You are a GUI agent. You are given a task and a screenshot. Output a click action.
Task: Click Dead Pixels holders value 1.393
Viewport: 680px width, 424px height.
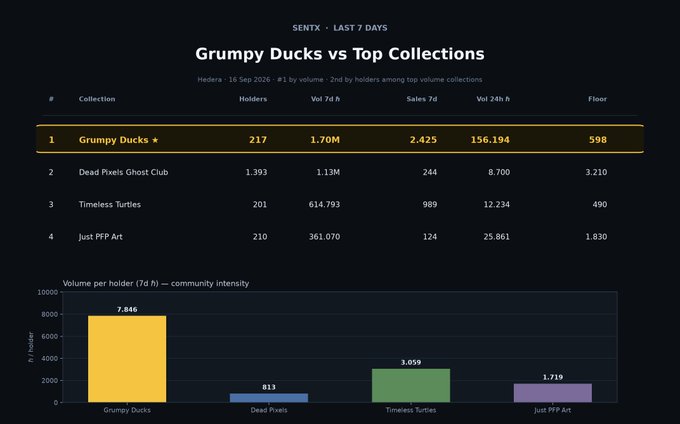[x=256, y=172]
